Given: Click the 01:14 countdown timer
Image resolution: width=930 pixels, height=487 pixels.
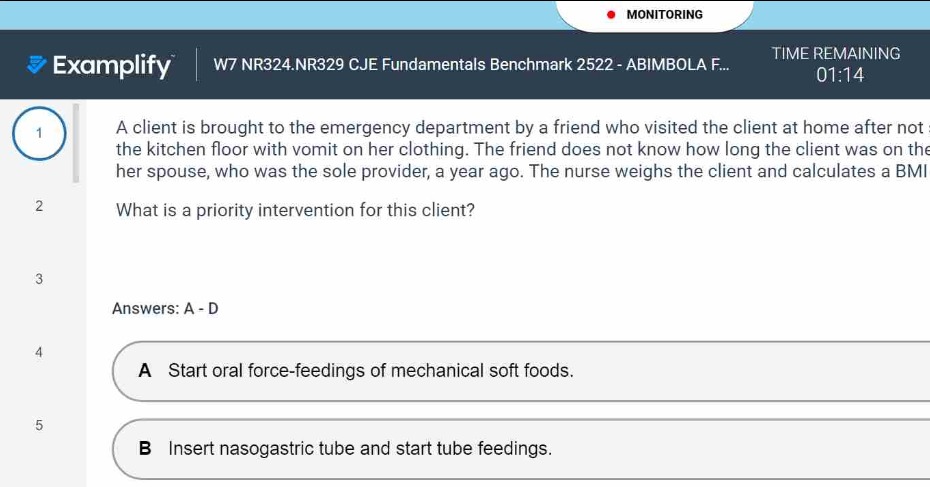Looking at the screenshot, I should click(x=840, y=75).
